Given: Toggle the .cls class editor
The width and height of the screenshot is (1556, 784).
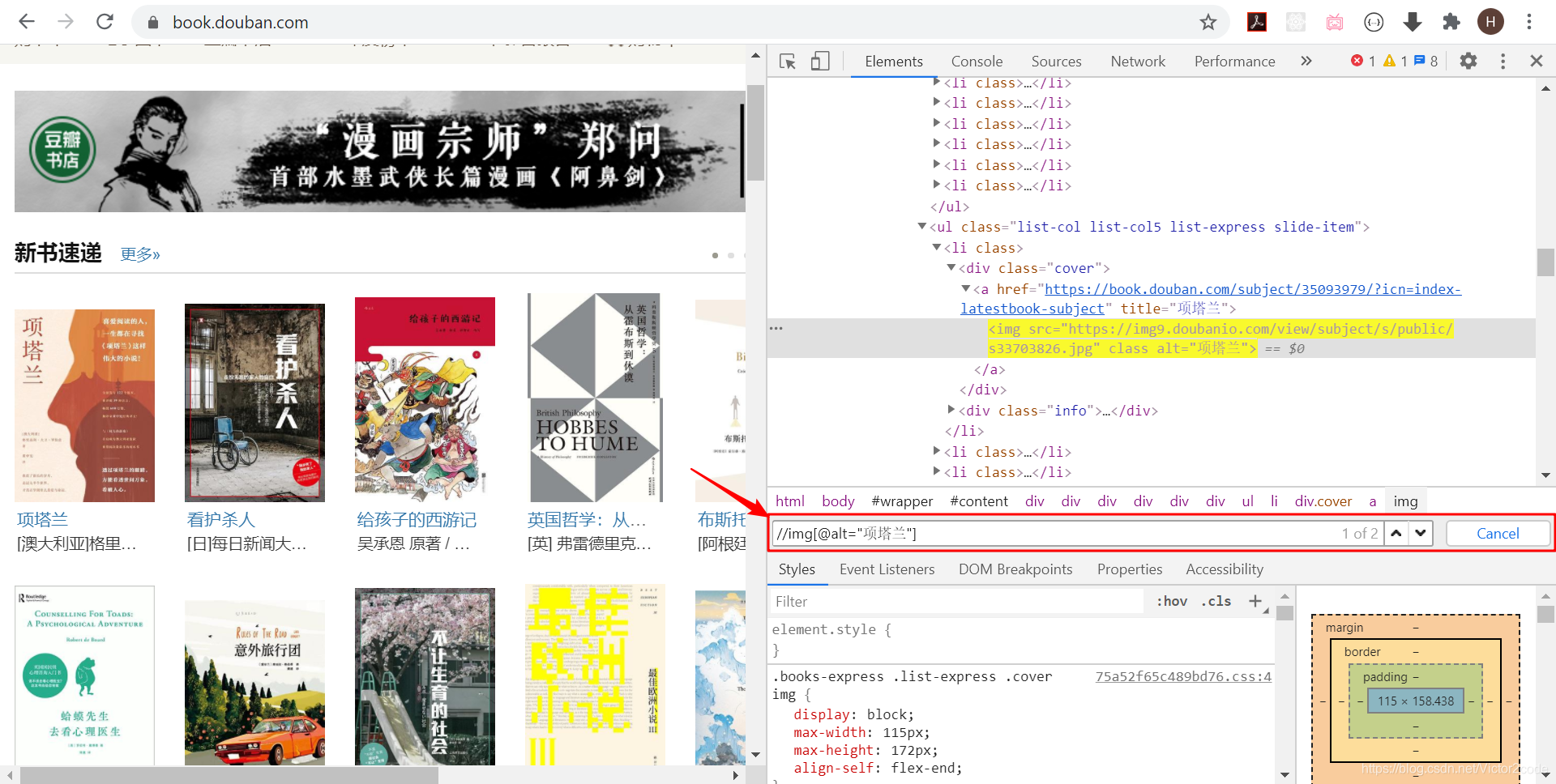Looking at the screenshot, I should pyautogui.click(x=1216, y=601).
